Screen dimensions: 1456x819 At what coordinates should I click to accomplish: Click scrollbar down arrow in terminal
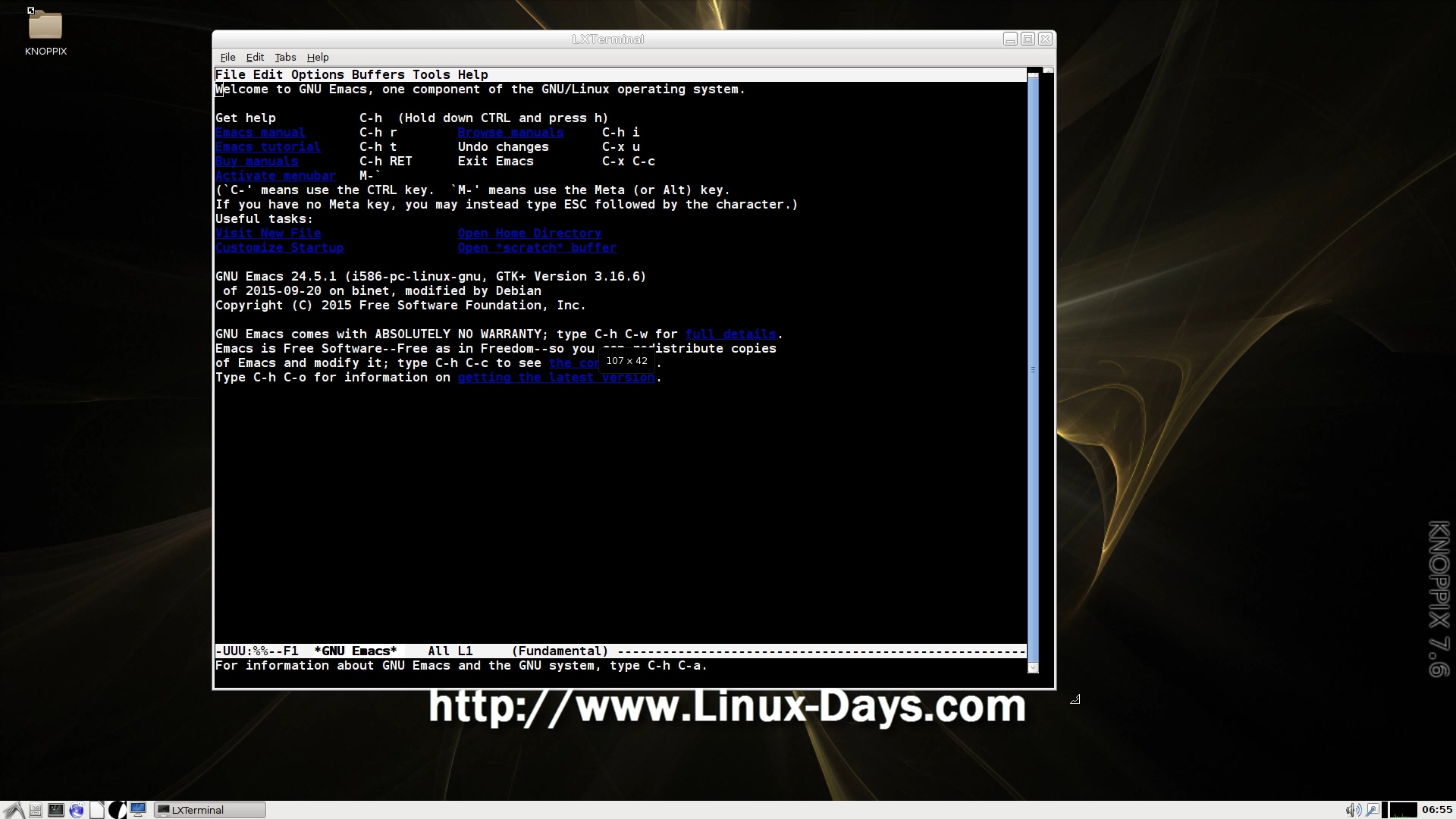tap(1033, 667)
